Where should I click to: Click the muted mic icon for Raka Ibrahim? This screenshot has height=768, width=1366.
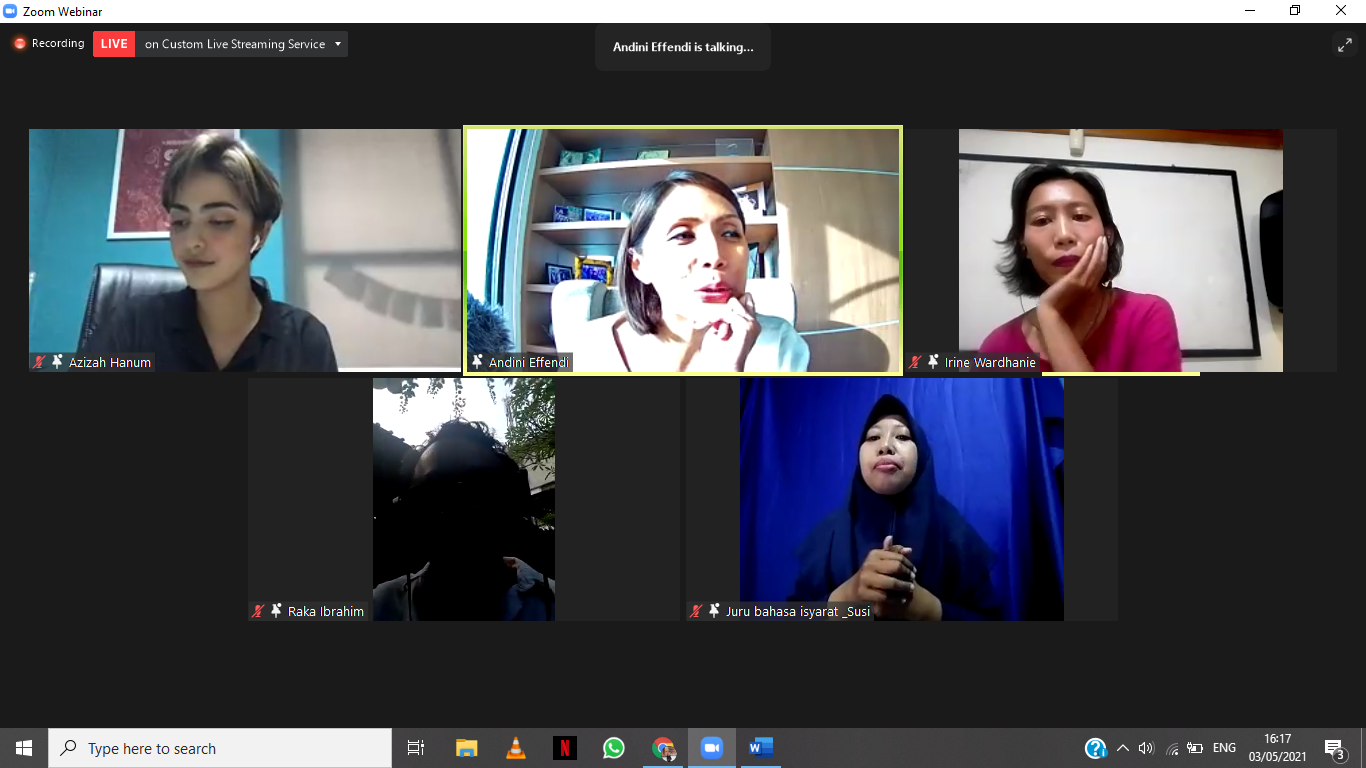tap(258, 611)
